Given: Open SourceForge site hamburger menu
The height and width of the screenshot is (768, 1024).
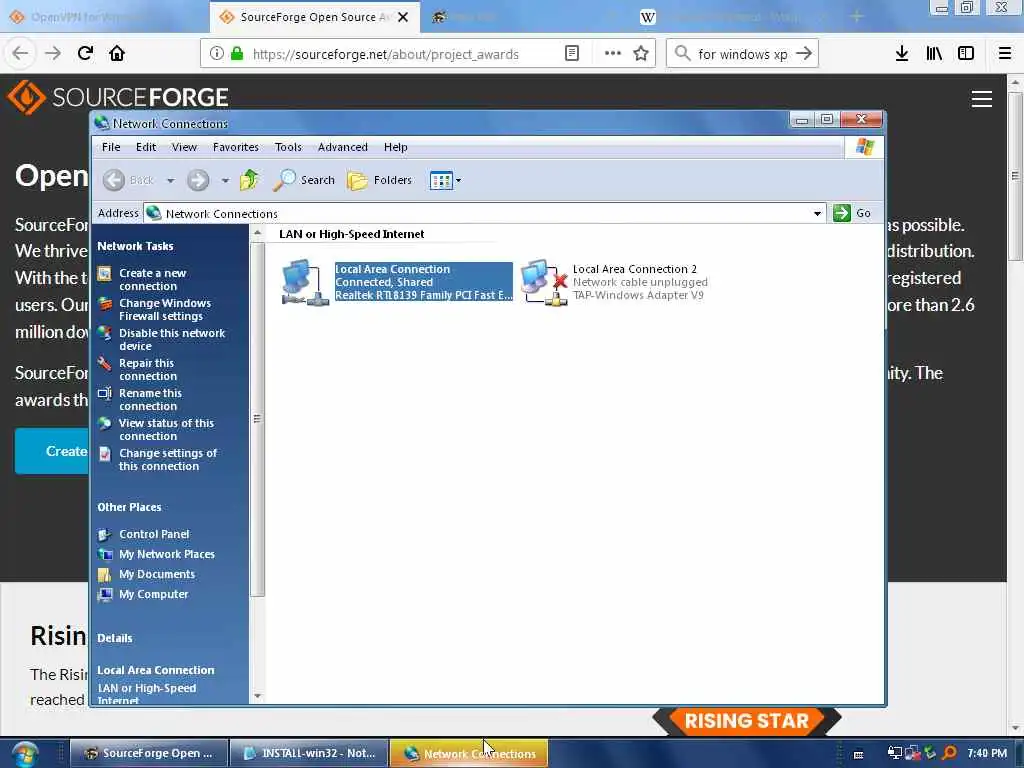Looking at the screenshot, I should point(982,99).
